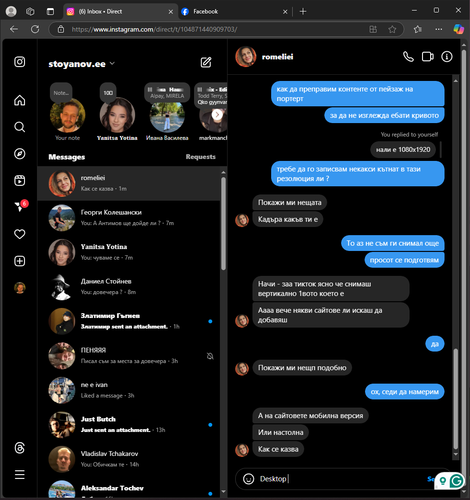This screenshot has width=470, height=500.
Task: Start an audio call with romeliei
Action: pos(408,57)
